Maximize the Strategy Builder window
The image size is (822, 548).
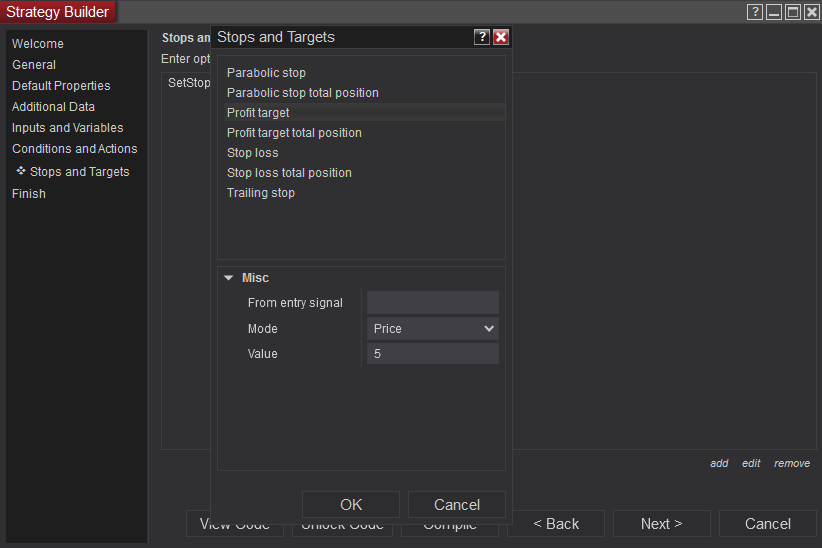793,12
